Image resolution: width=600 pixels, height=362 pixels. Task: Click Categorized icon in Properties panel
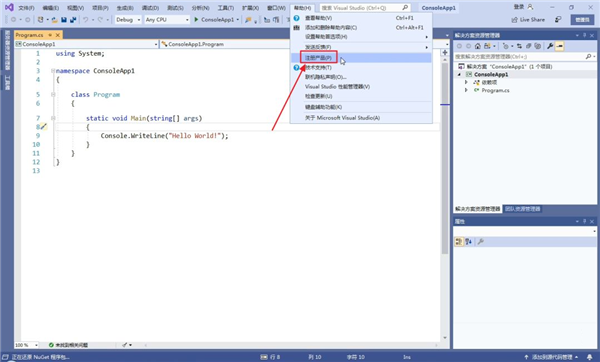click(x=459, y=241)
